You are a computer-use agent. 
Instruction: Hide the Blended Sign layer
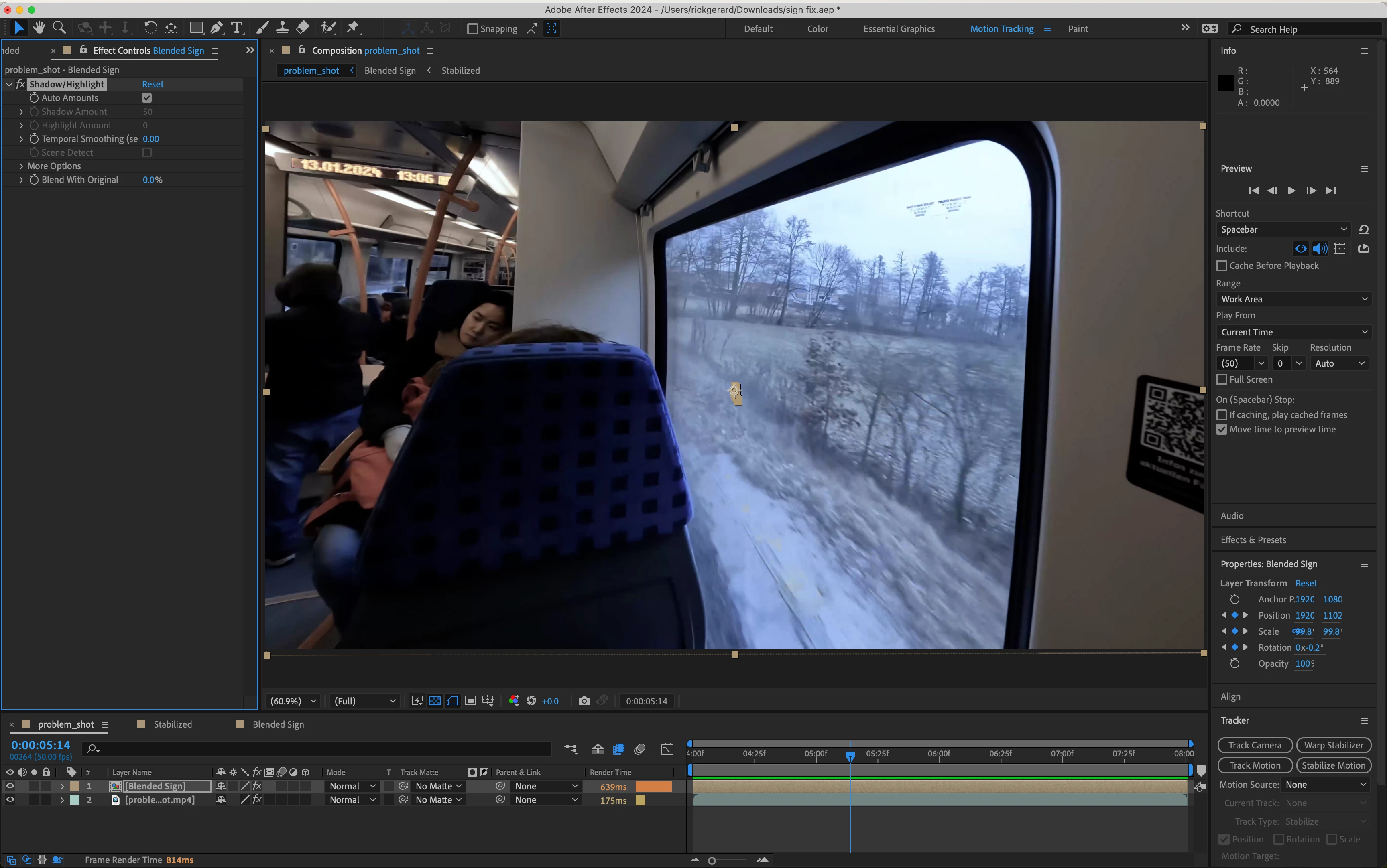pyautogui.click(x=10, y=786)
